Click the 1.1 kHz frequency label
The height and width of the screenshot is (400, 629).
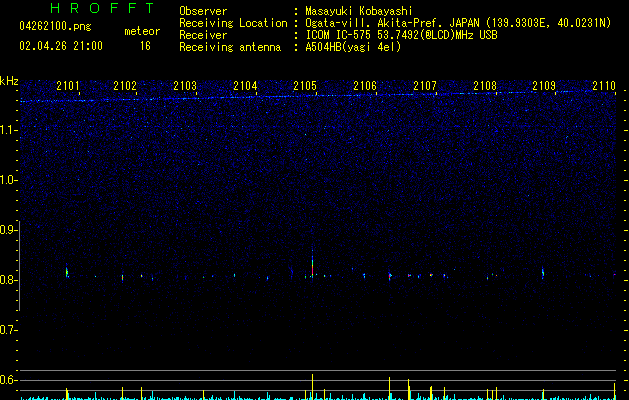(x=8, y=130)
